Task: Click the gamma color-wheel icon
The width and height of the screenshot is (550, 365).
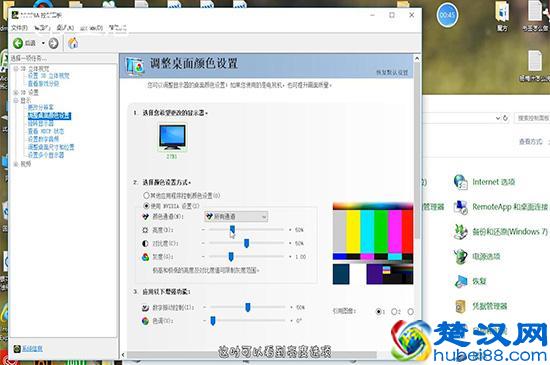Action: 145,257
